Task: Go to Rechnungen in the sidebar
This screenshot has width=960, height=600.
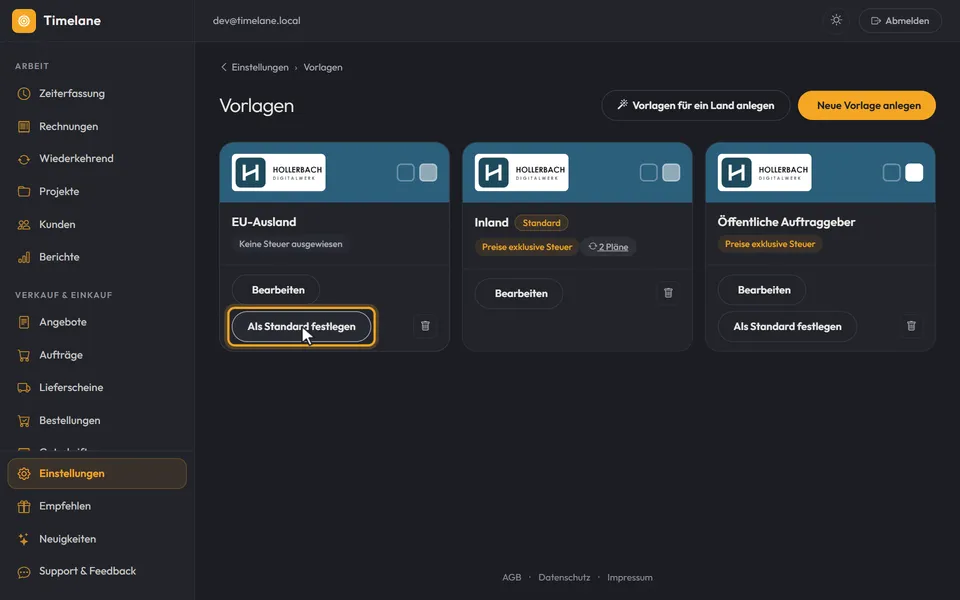Action: [97, 127]
